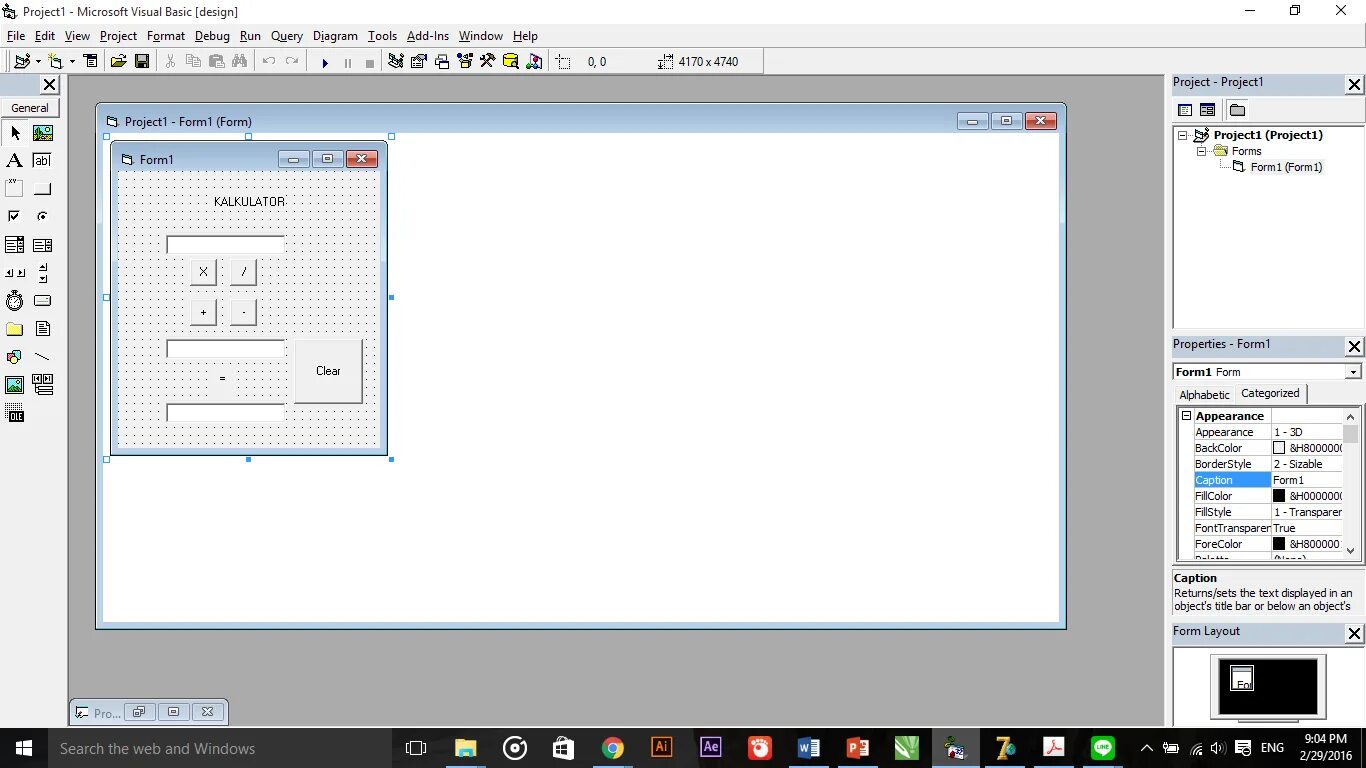Open the Form1 object dropdown in Properties
Viewport: 1366px width, 768px height.
click(1353, 372)
